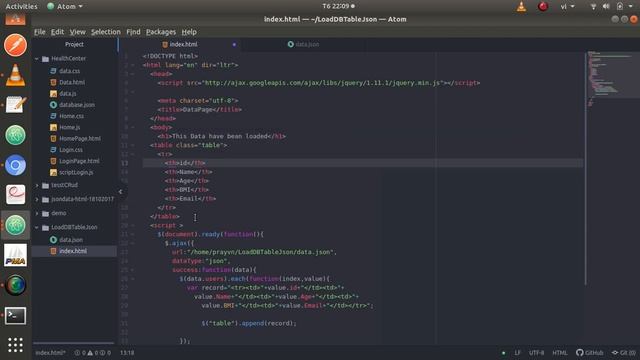Click the code minimap
640x360 pixels.
(x=612, y=78)
